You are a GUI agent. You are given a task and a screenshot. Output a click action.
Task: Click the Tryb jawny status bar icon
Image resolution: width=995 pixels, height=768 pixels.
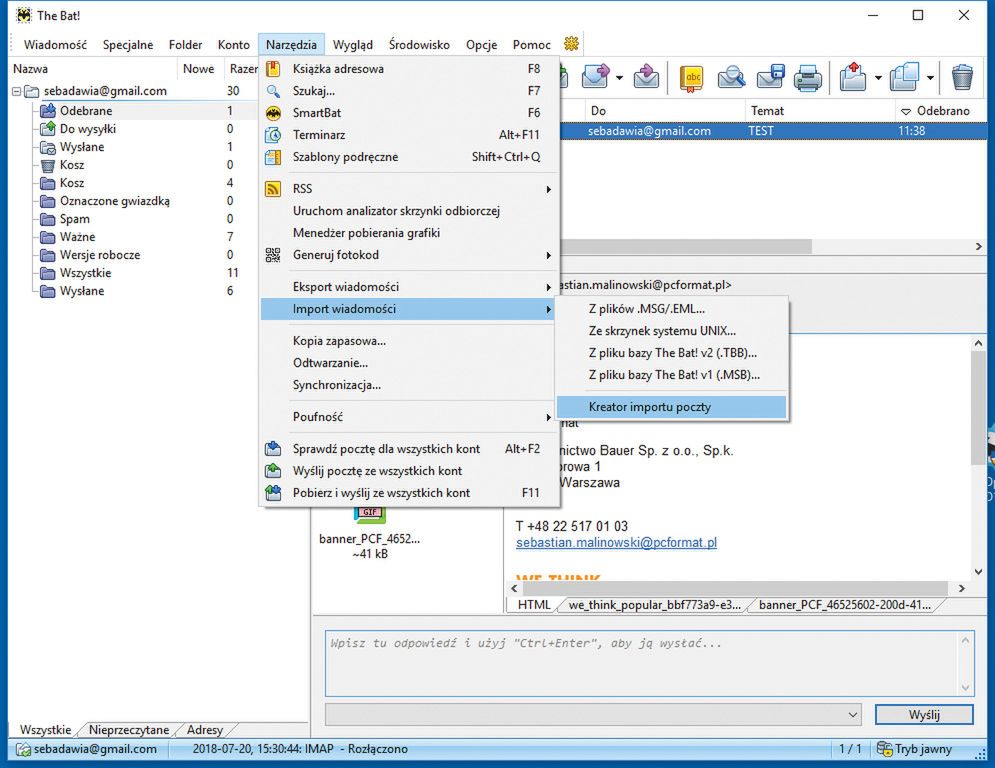click(884, 748)
